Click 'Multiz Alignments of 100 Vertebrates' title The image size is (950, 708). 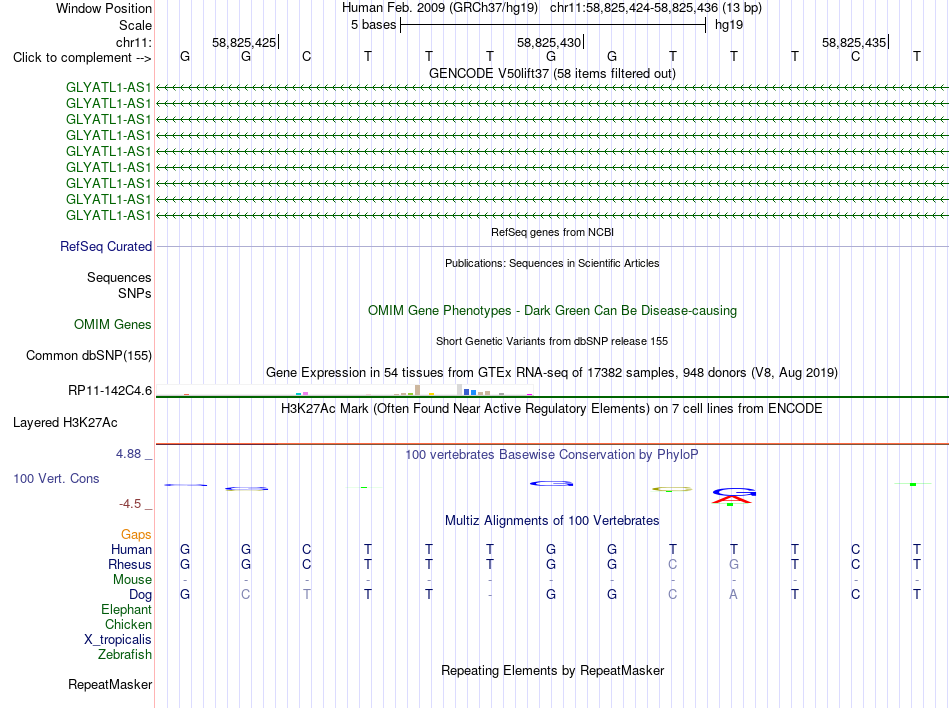tap(552, 520)
